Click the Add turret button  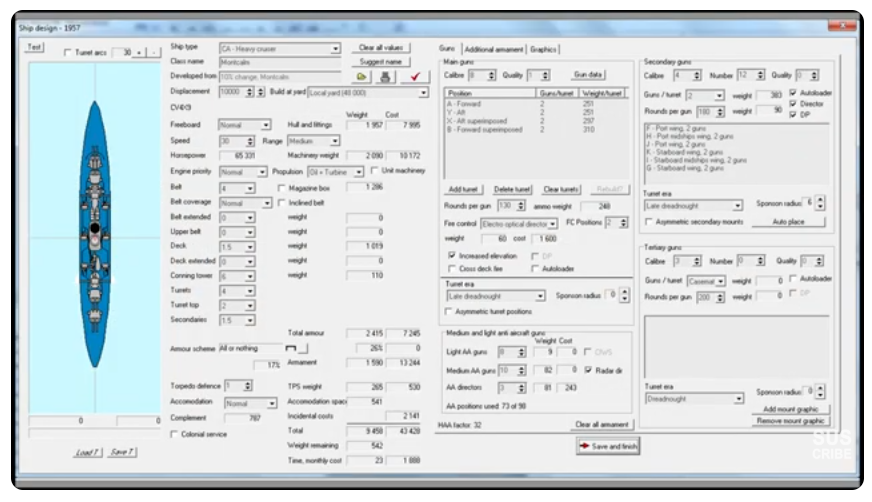coord(463,190)
